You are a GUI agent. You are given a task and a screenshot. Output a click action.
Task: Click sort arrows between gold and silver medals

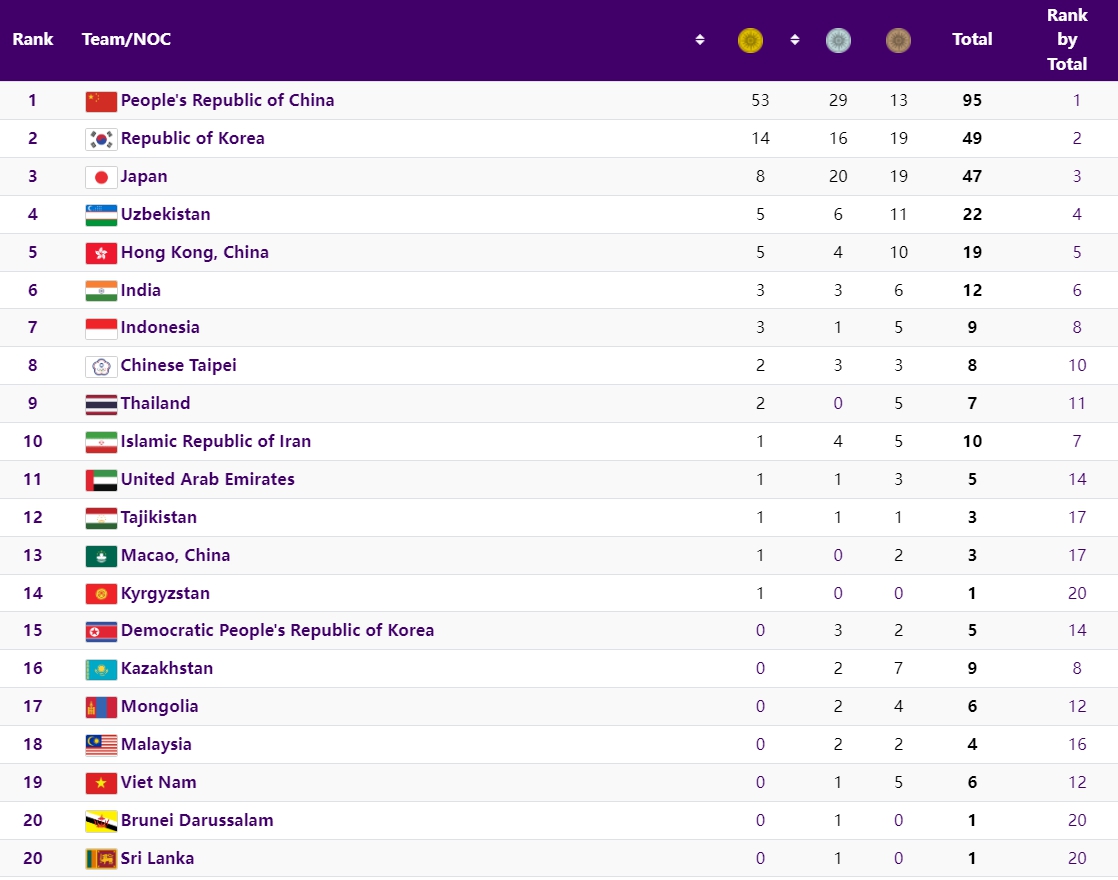coord(795,40)
